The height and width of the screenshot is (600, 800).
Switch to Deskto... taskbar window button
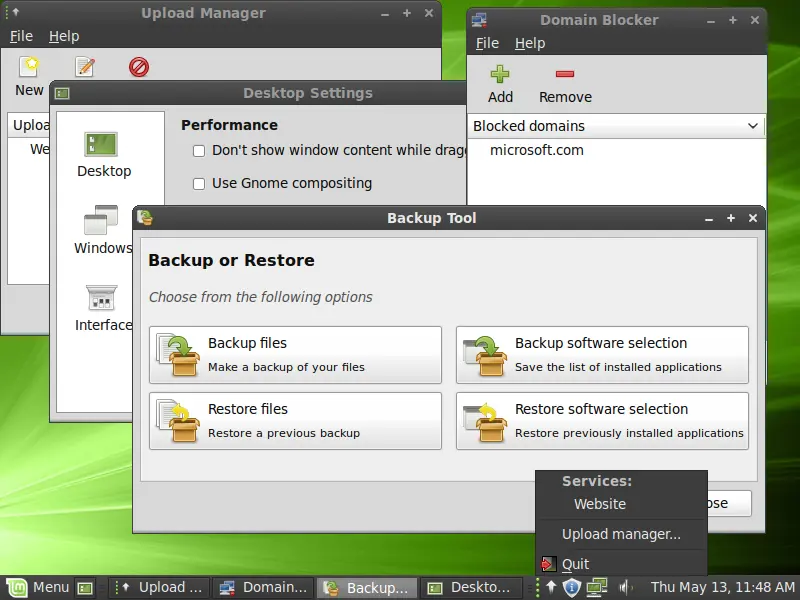pos(471,588)
